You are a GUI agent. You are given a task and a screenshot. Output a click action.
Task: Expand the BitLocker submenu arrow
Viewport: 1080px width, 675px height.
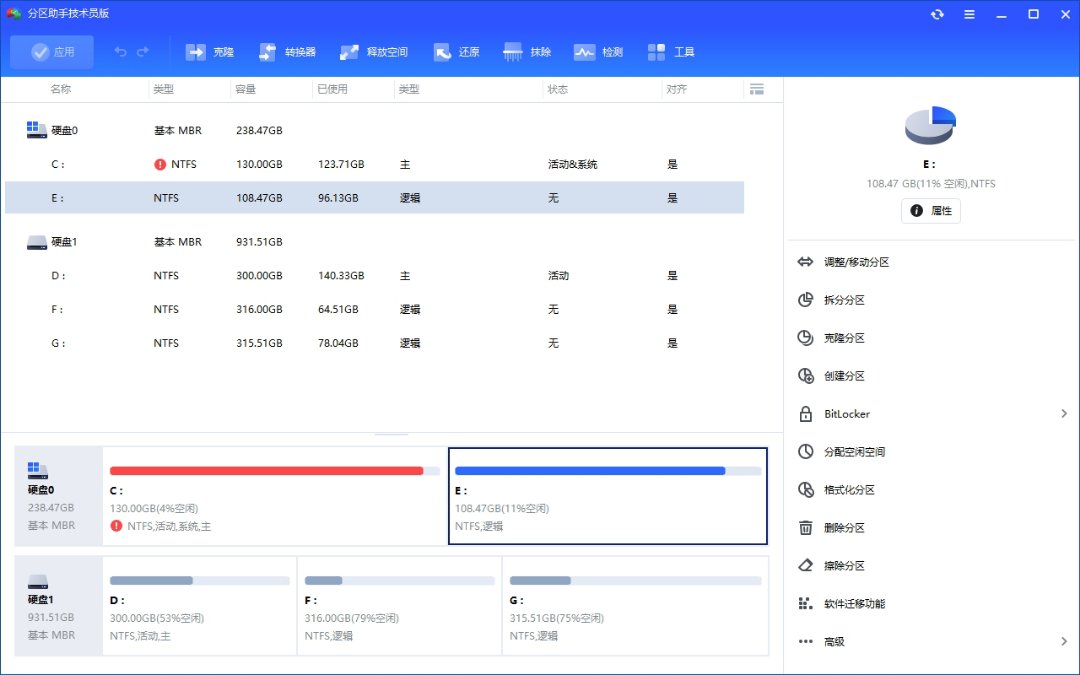point(1064,414)
